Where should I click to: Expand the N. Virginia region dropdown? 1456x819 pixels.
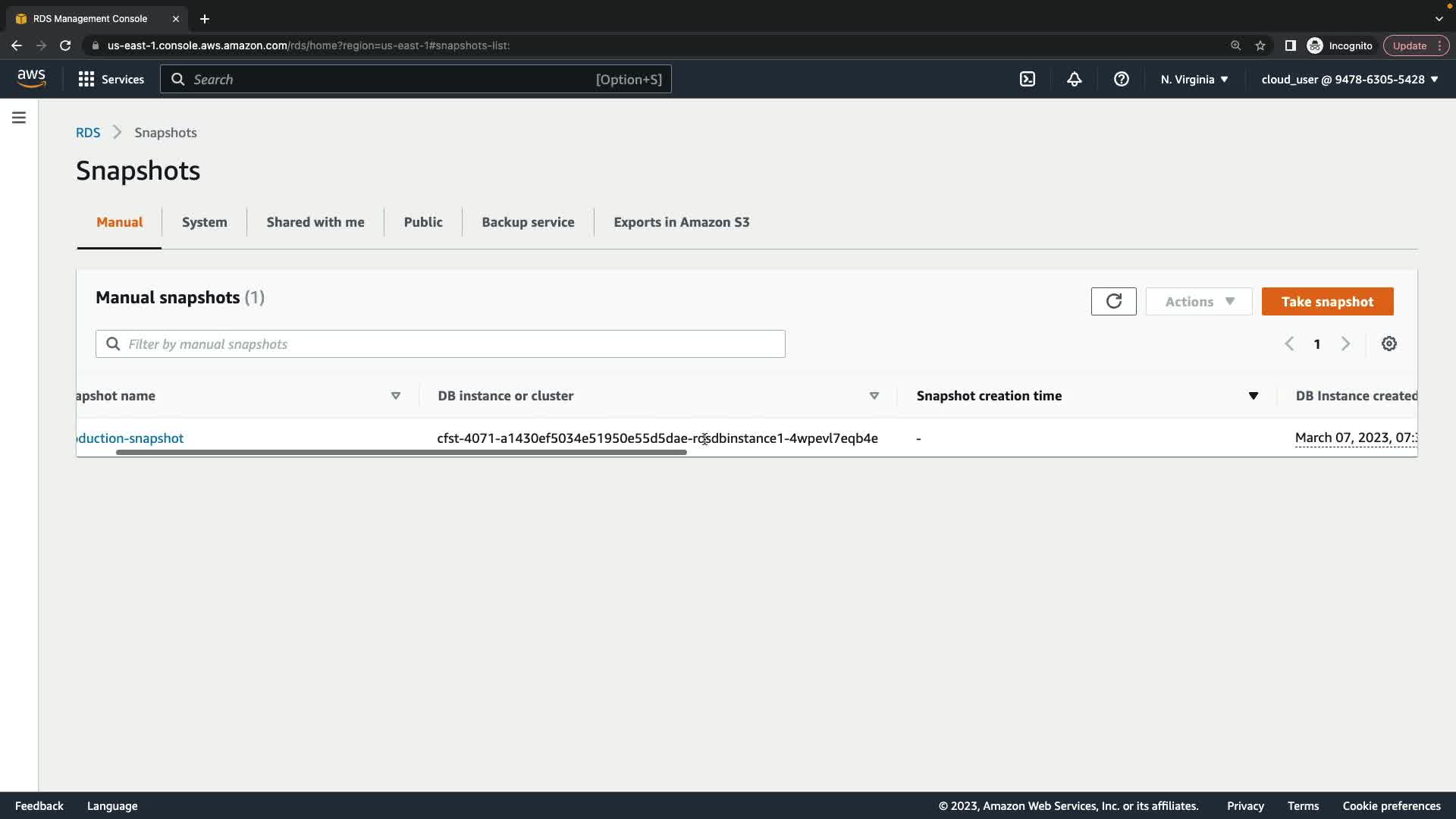point(1194,79)
